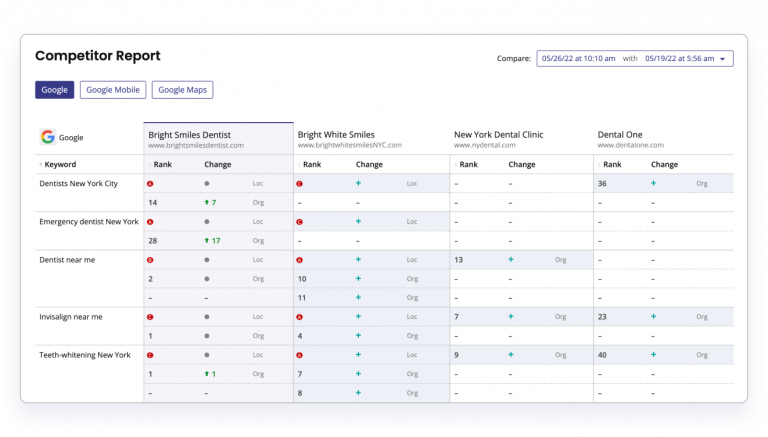Screen dimensions: 768x437
Task: Click the Emergency dentist New York keyword
Action: pos(88,222)
